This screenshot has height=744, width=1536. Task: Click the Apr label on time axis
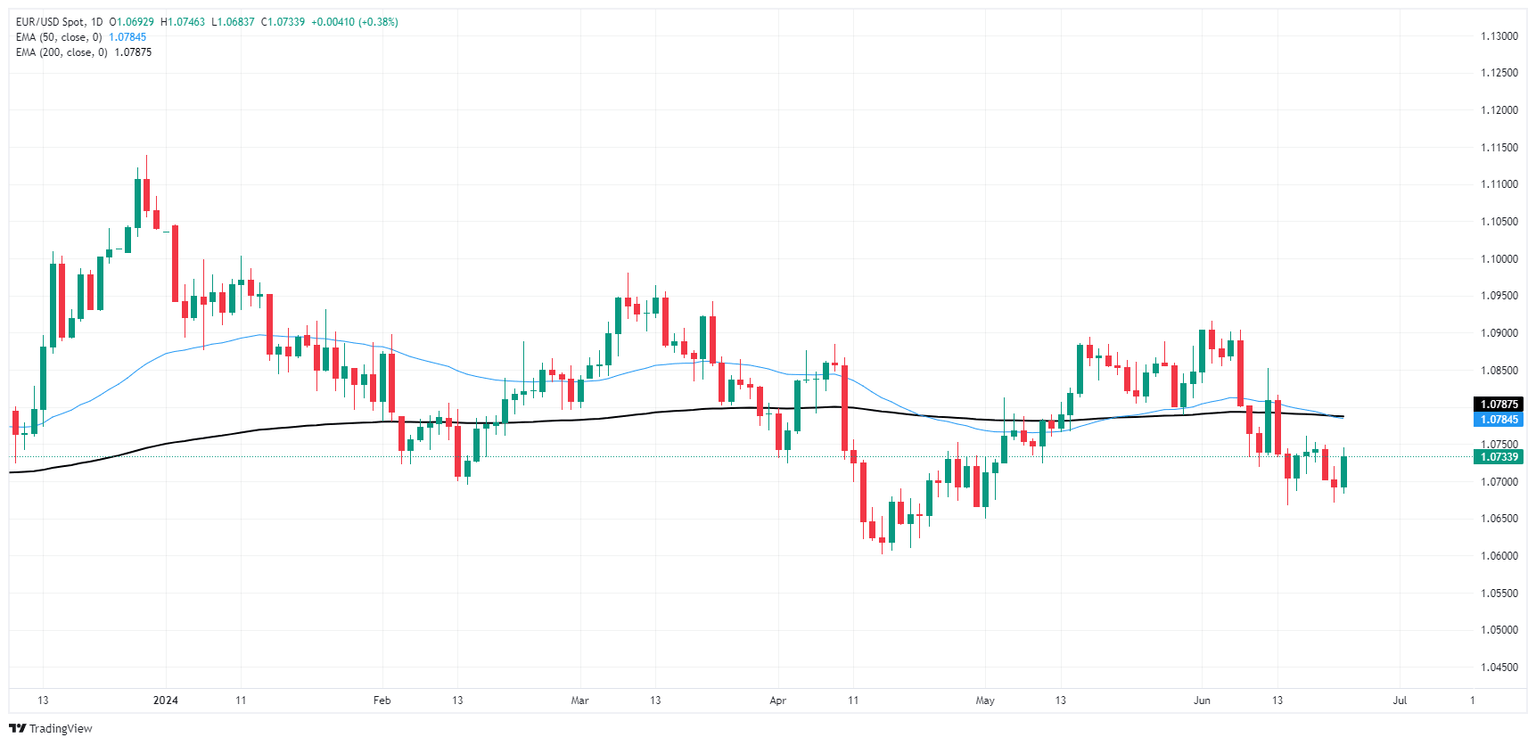click(x=776, y=702)
